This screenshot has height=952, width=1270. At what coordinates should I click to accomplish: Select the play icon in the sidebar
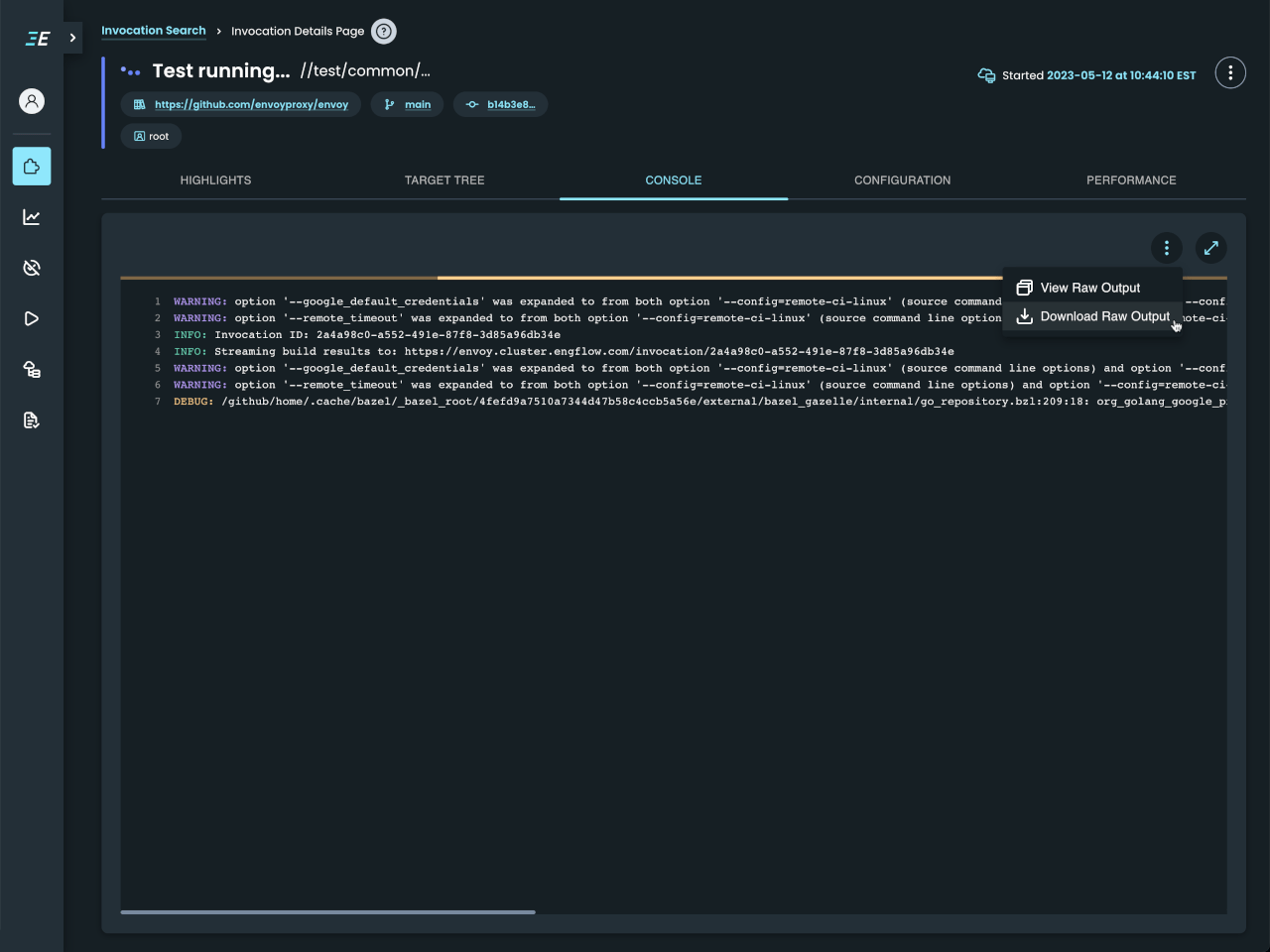(31, 318)
